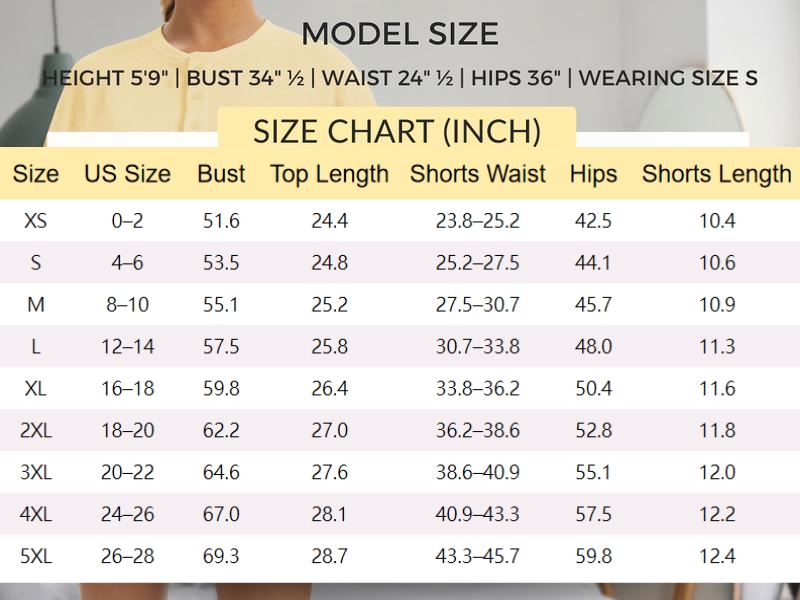
Task: Select the hips value 44.1
Action: [593, 263]
